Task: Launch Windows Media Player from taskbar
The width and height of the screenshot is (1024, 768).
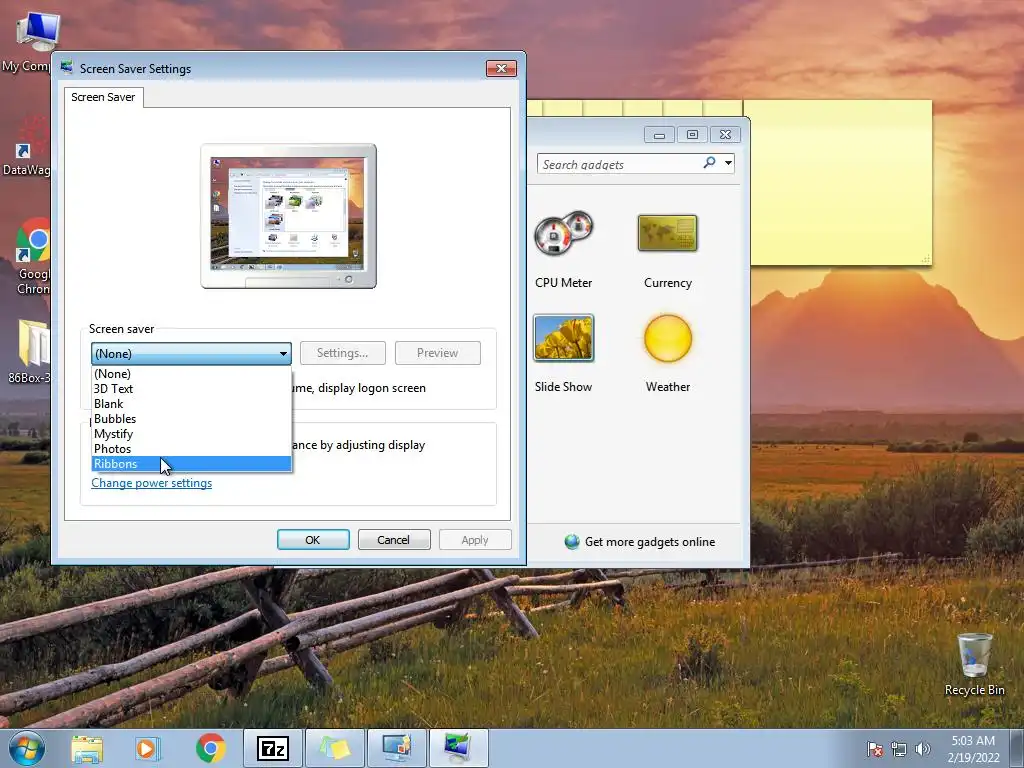Action: (148, 748)
